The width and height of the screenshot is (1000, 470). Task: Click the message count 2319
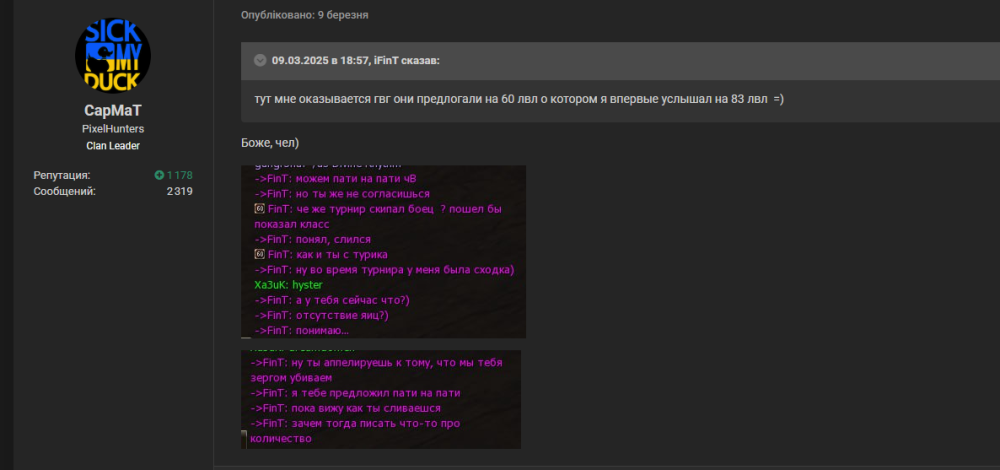(179, 191)
